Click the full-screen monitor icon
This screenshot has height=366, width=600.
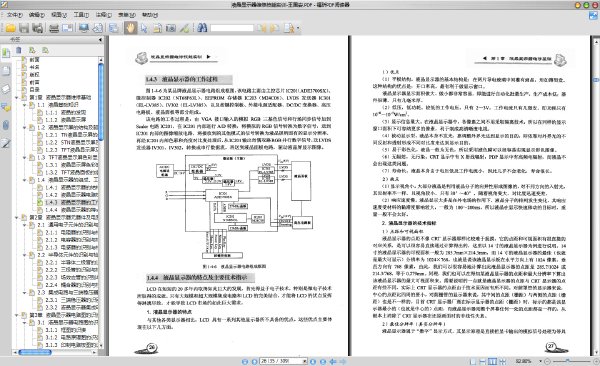83,28
